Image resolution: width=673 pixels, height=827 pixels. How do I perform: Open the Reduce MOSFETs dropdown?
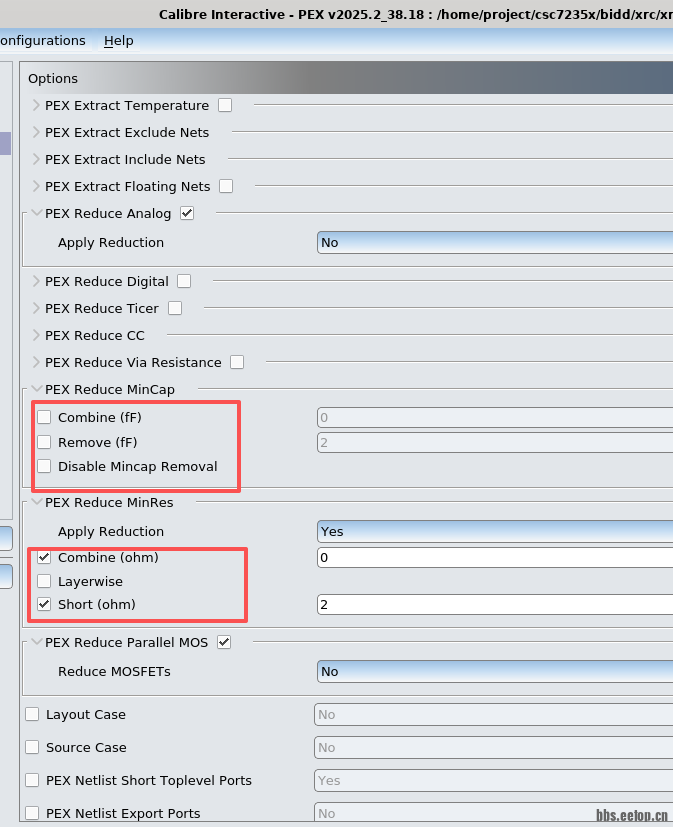[495, 671]
